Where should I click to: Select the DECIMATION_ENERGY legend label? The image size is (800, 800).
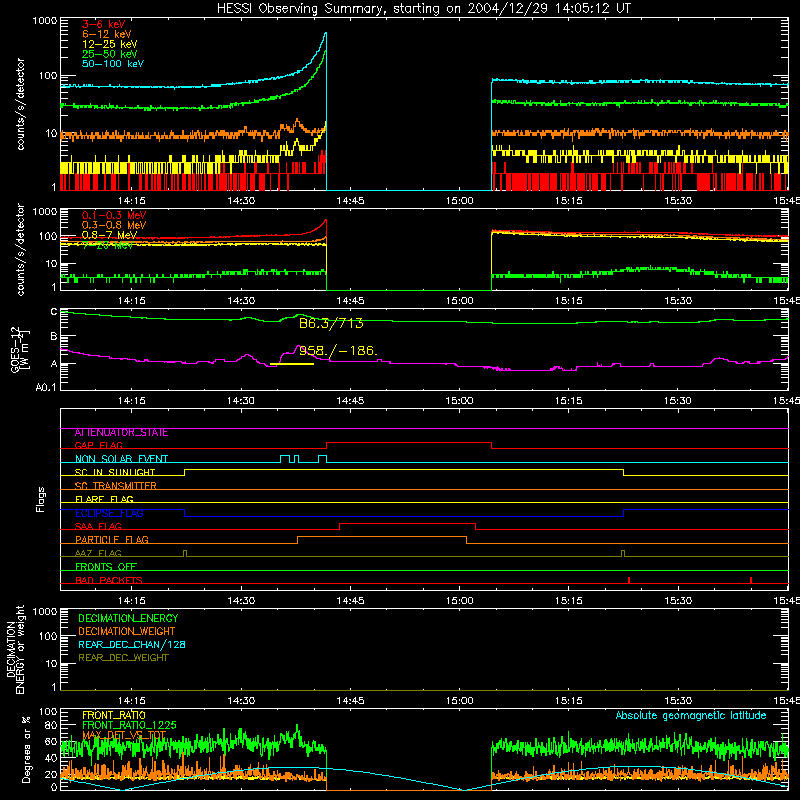128,618
